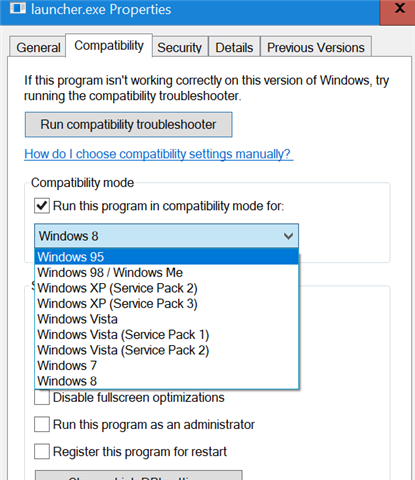Open the Security tab
The width and height of the screenshot is (415, 480).
[180, 47]
